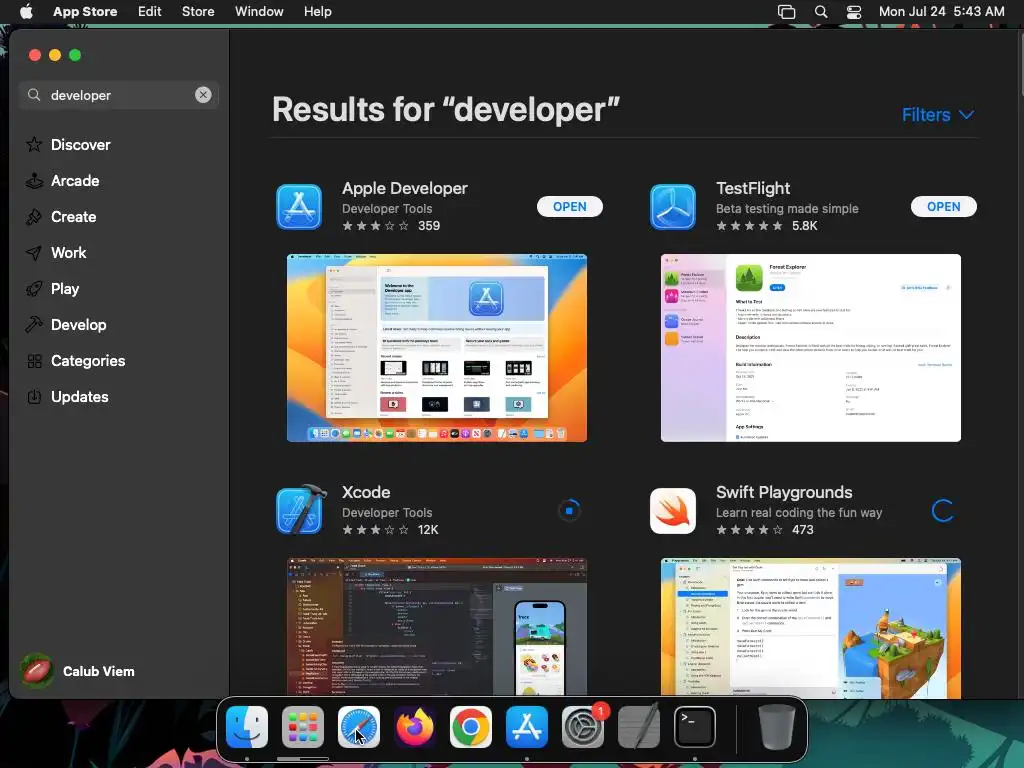Open the Calub Viem account
Image resolution: width=1024 pixels, height=768 pixels.
pos(77,671)
